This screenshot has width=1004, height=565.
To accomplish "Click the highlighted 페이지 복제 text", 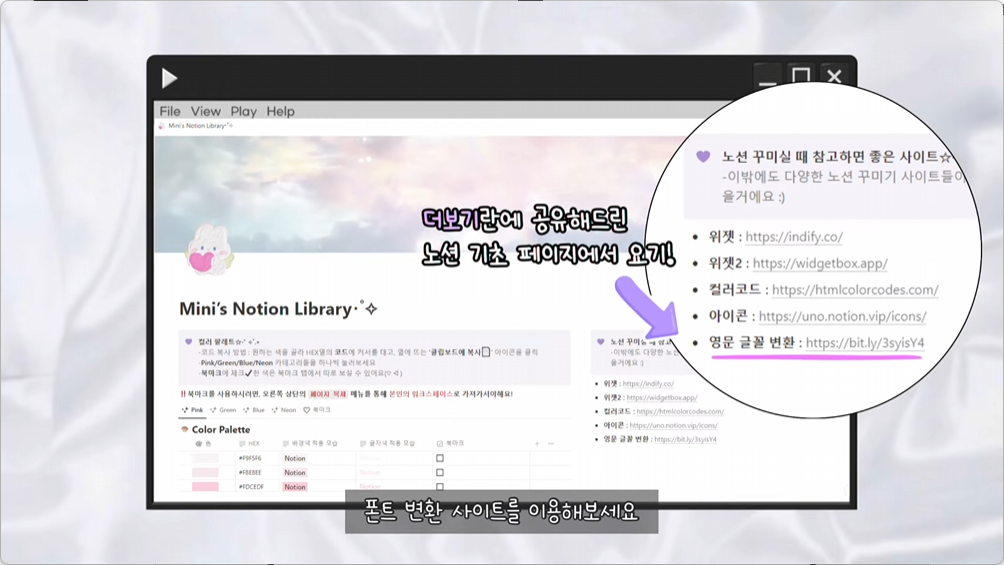I will point(328,394).
